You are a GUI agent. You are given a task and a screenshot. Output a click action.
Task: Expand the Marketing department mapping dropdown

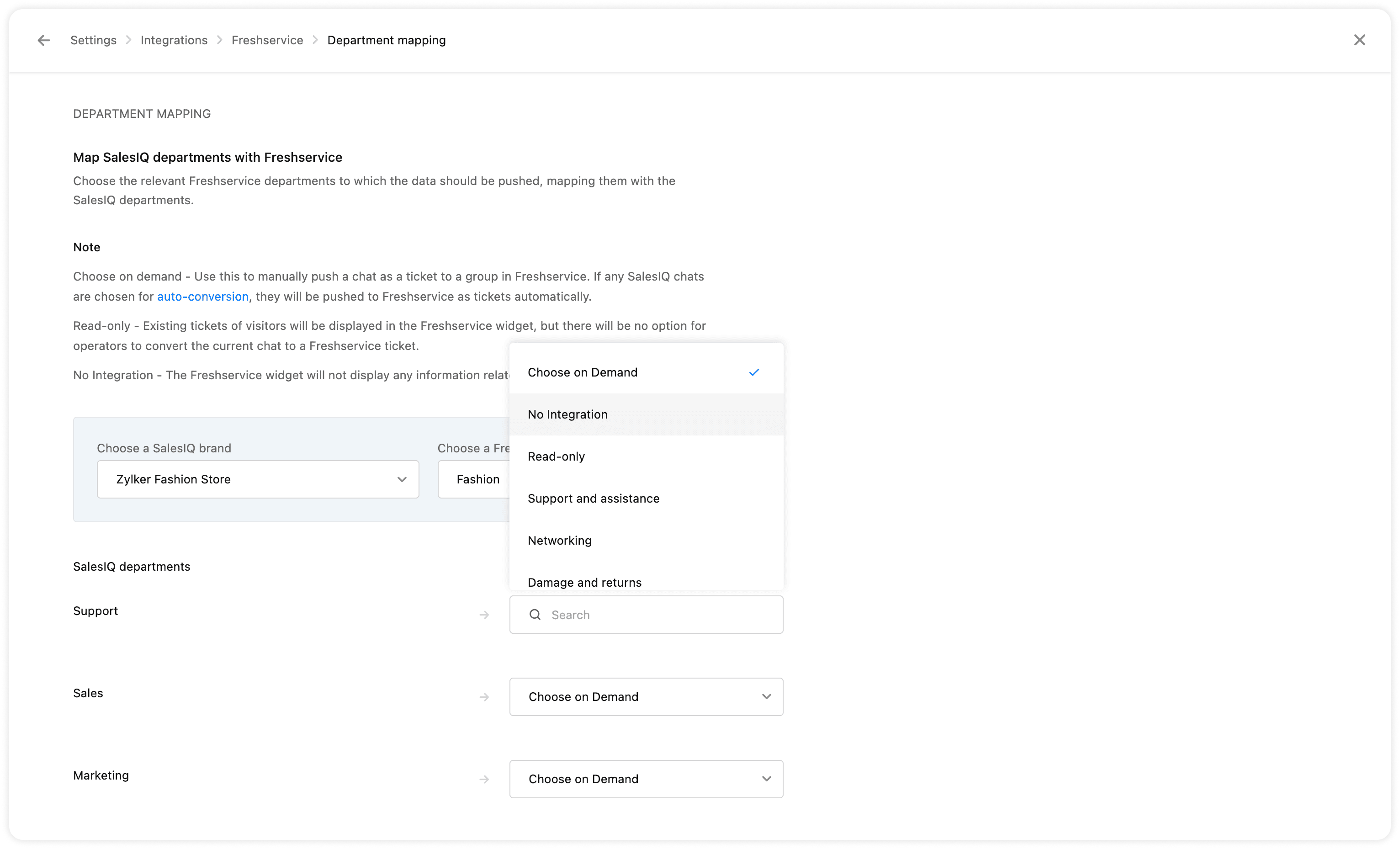coord(646,779)
